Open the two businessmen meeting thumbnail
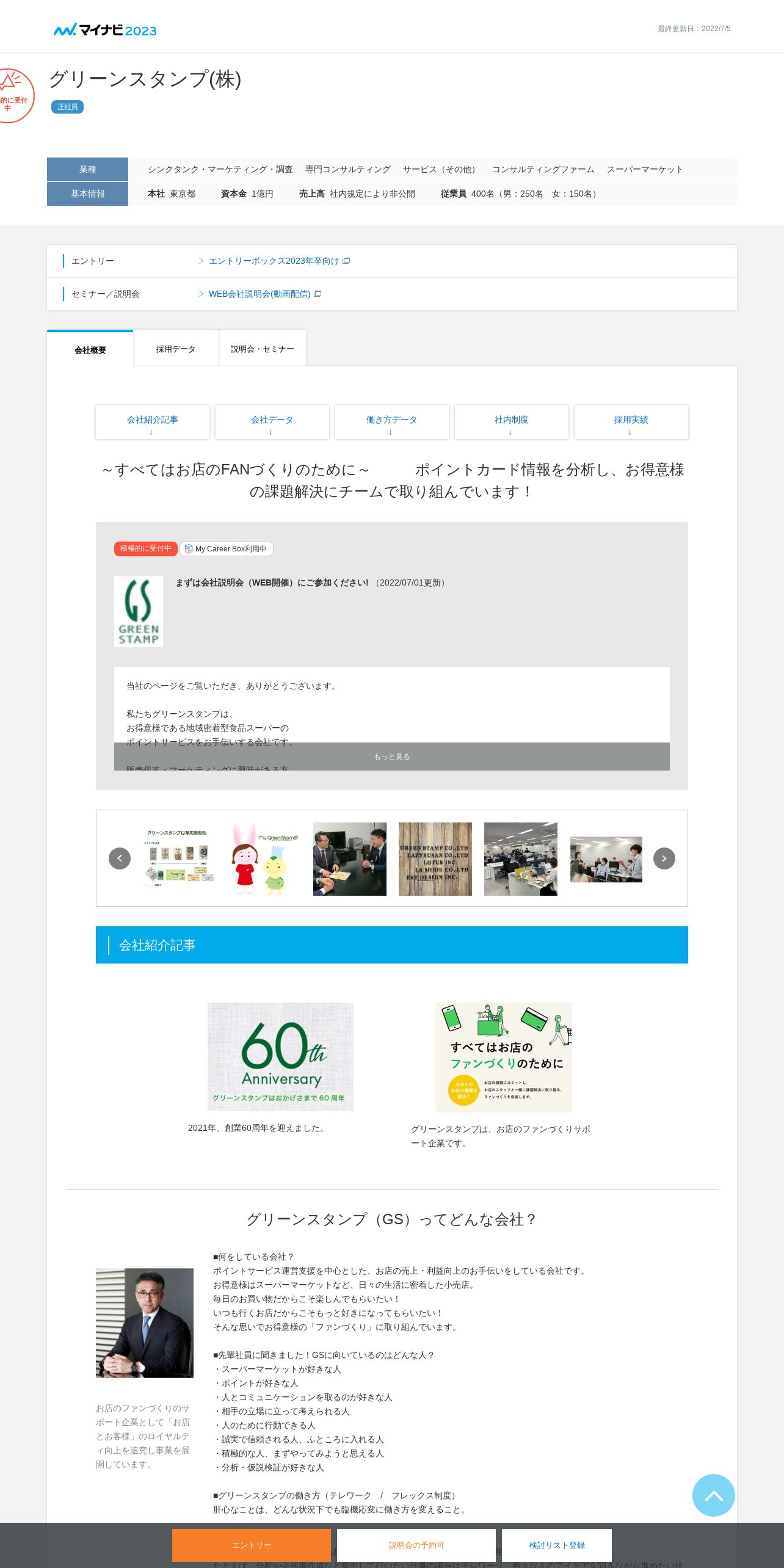This screenshot has height=1568, width=784. 350,859
